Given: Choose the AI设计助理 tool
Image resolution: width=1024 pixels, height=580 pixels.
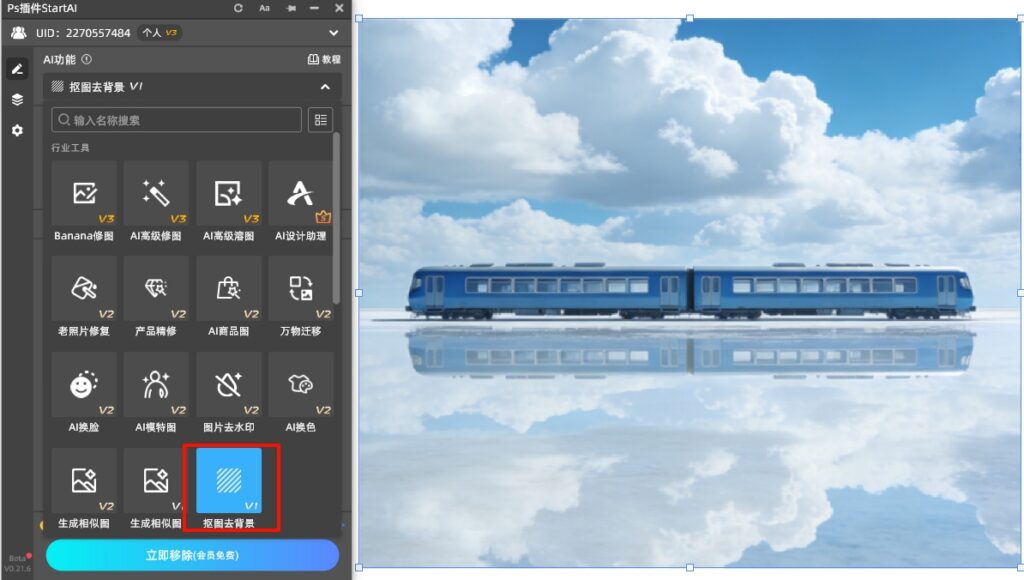Looking at the screenshot, I should pos(300,194).
